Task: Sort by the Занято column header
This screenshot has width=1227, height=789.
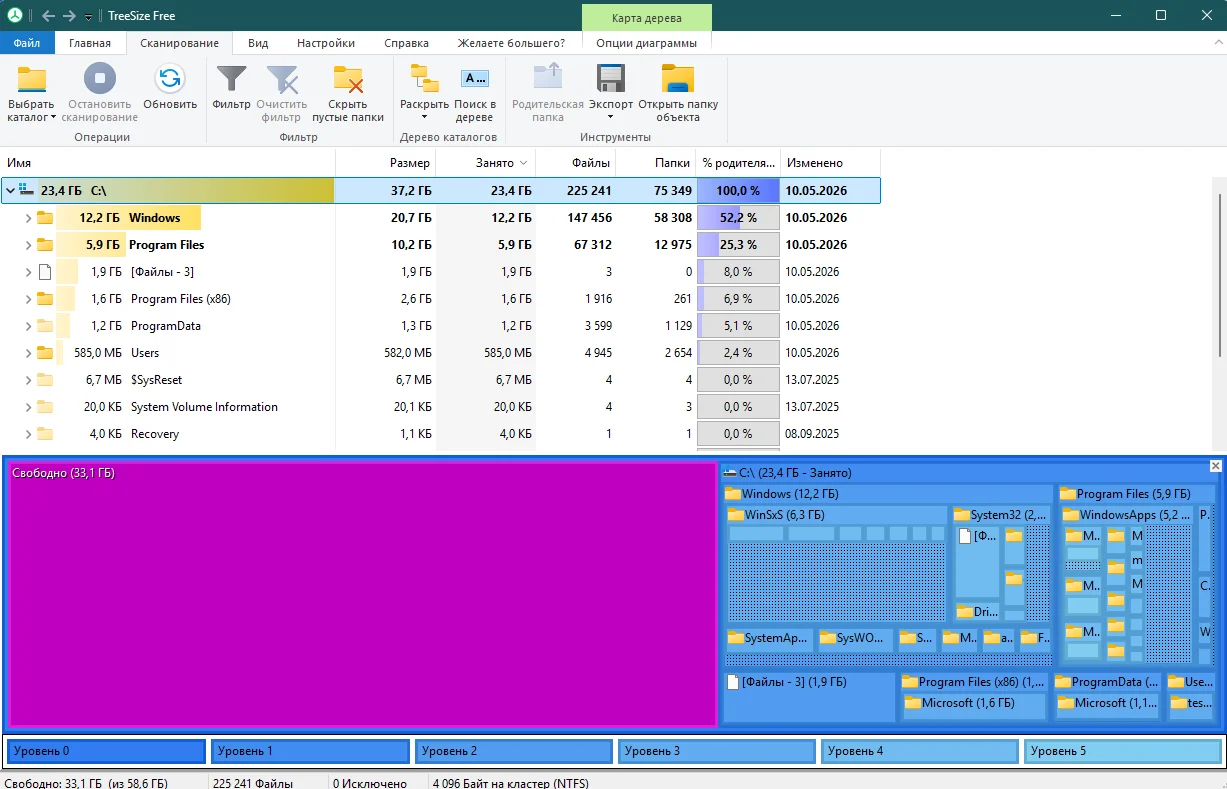Action: coord(486,162)
